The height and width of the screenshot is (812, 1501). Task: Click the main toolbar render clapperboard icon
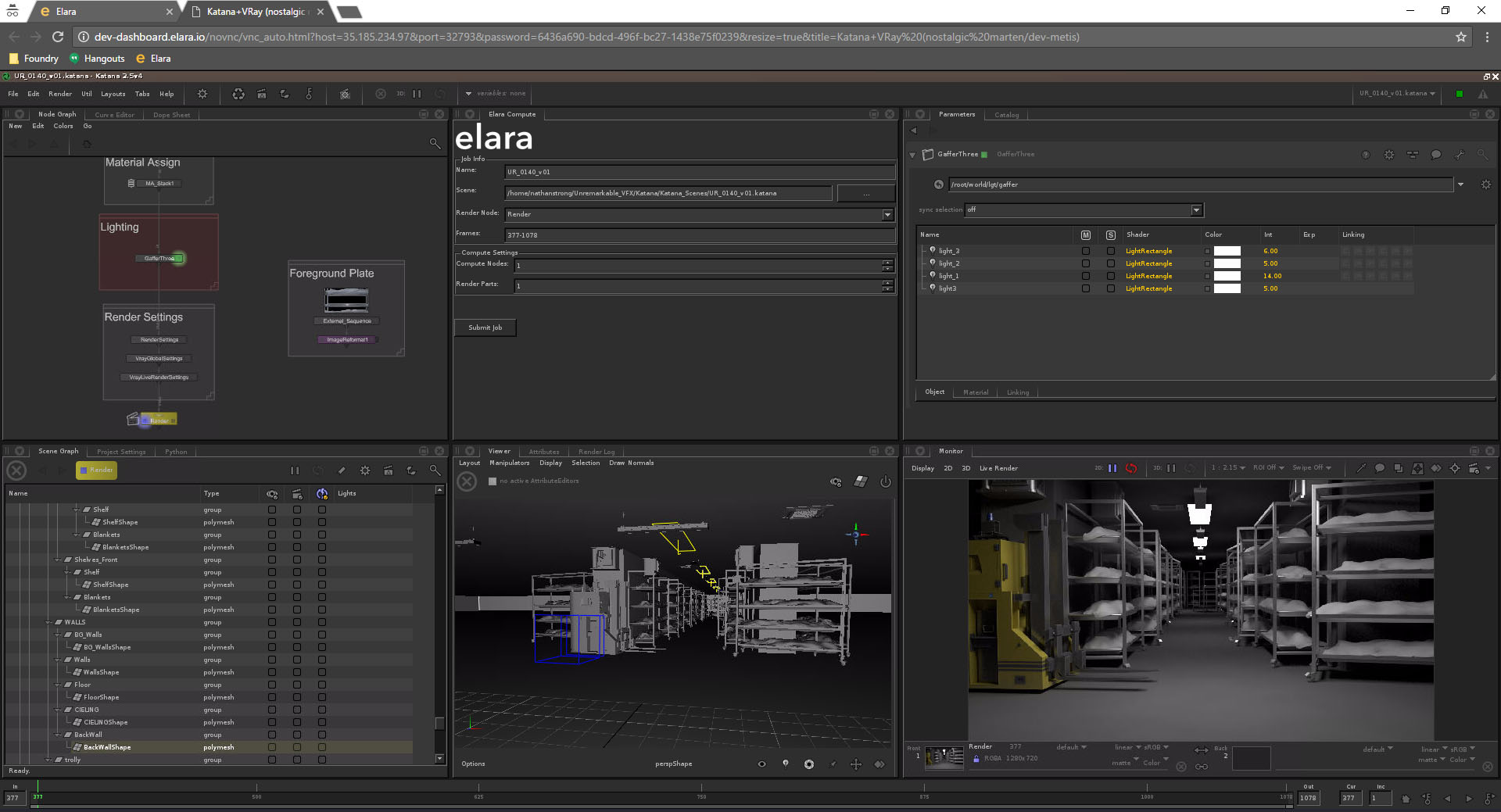(262, 94)
